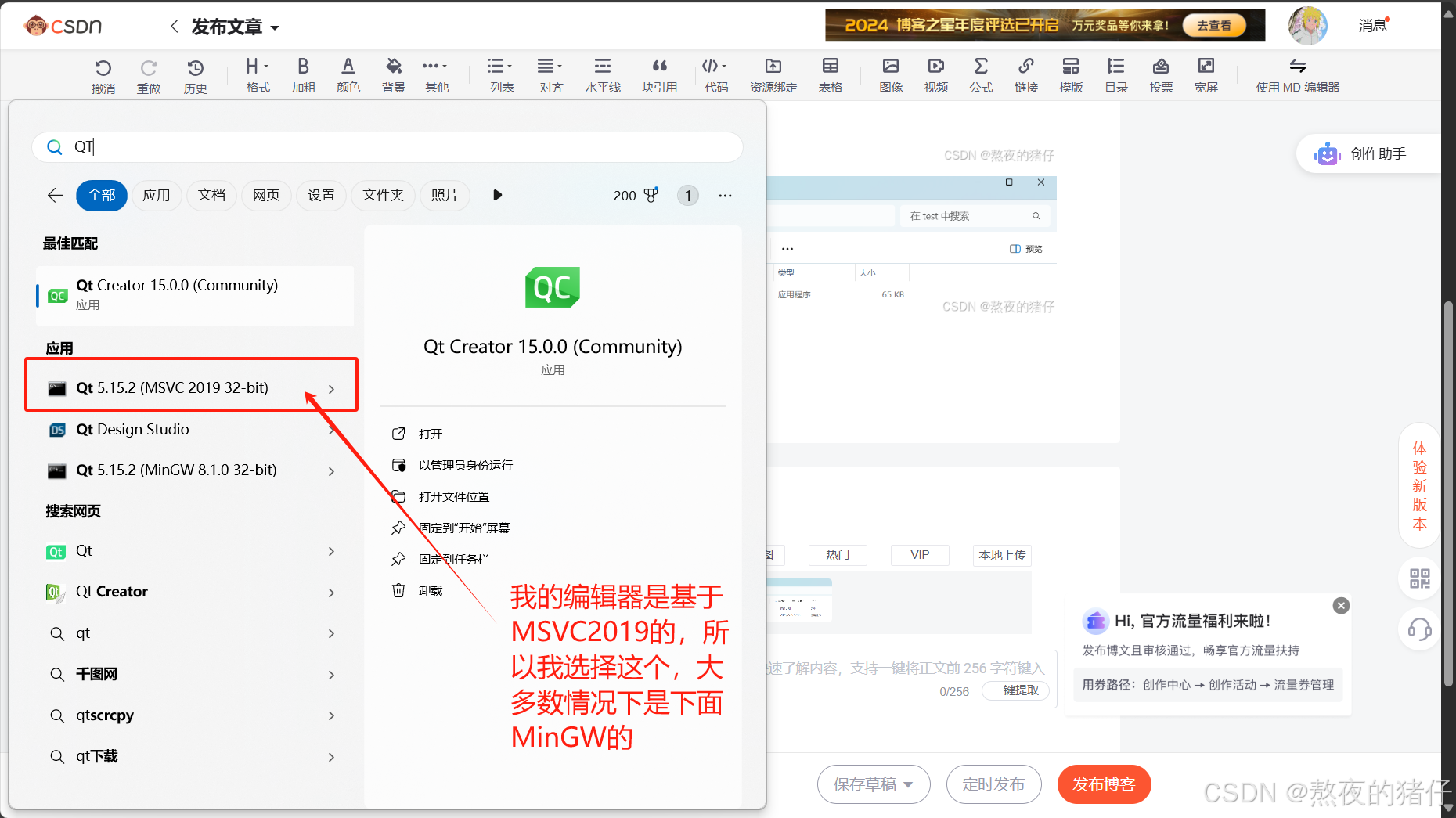Open the Align (对齐) dropdown
This screenshot has width=1456, height=818.
click(551, 75)
